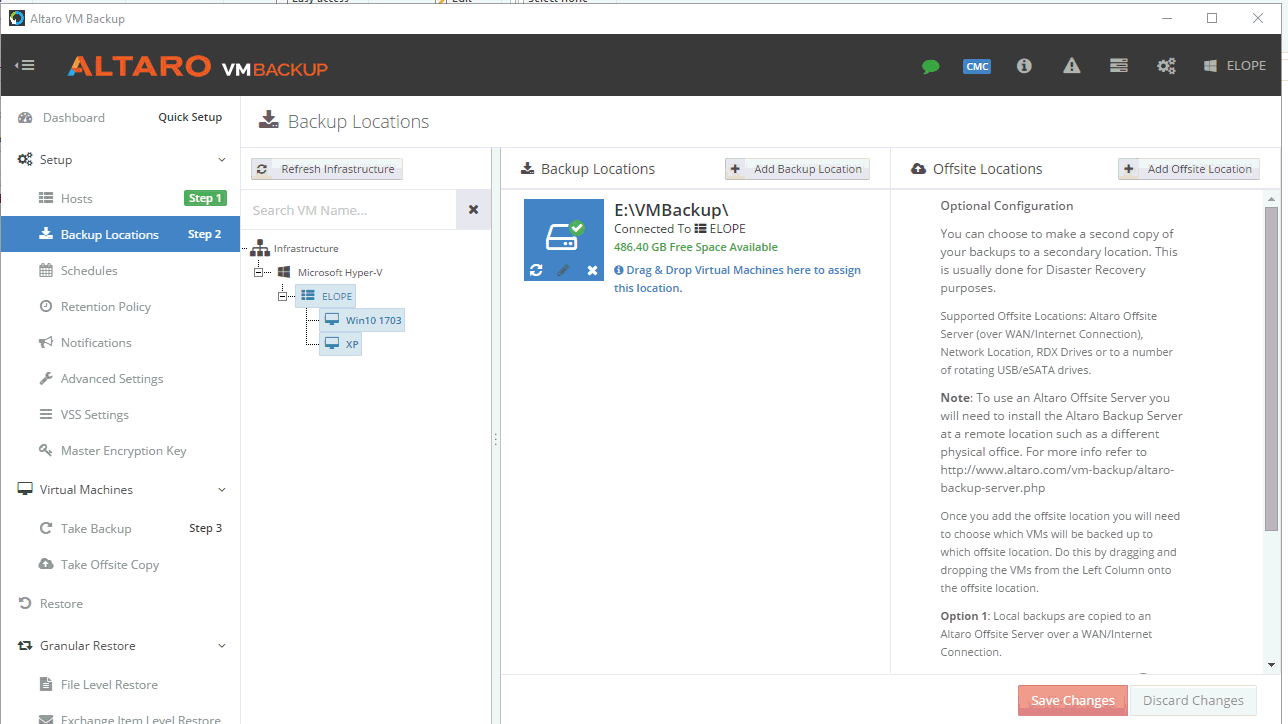Select the ELOPE host in tree
The width and height of the screenshot is (1288, 724).
click(x=325, y=296)
